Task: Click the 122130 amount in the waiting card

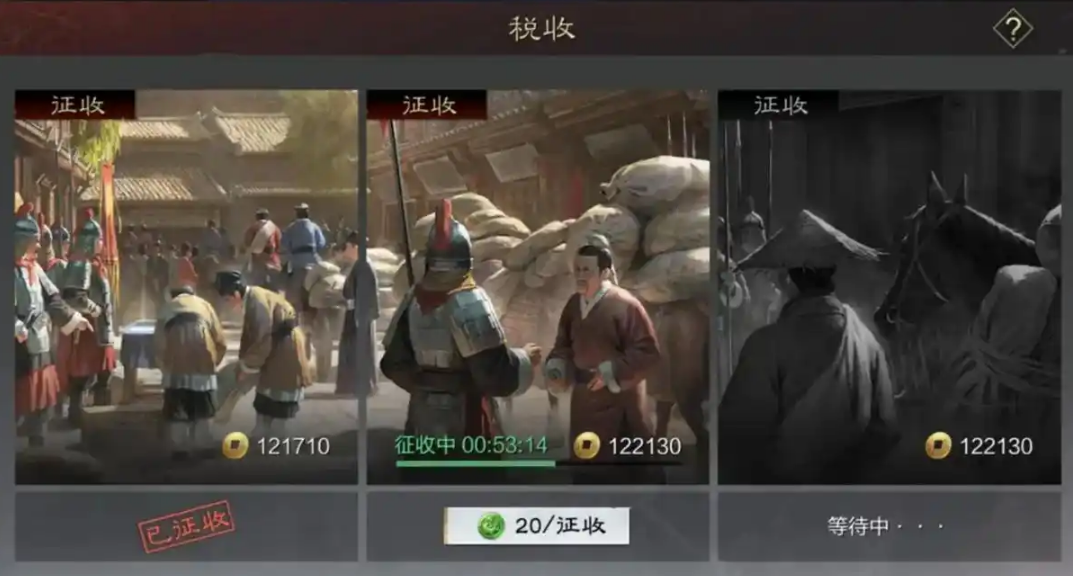Action: click(996, 447)
